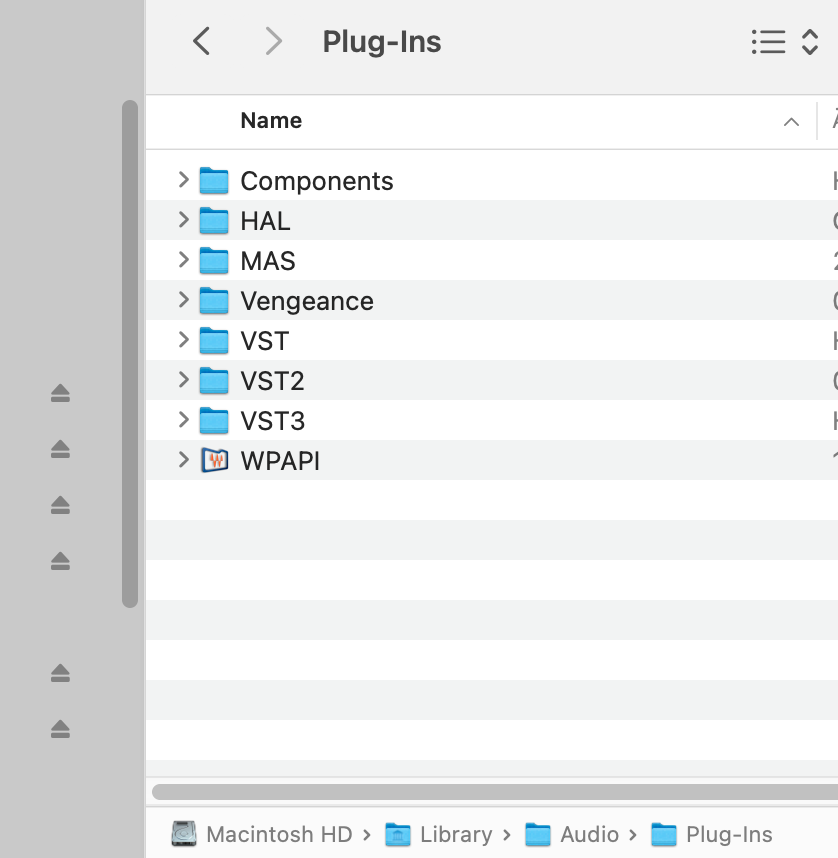Select the VST3 row name

[x=273, y=421]
